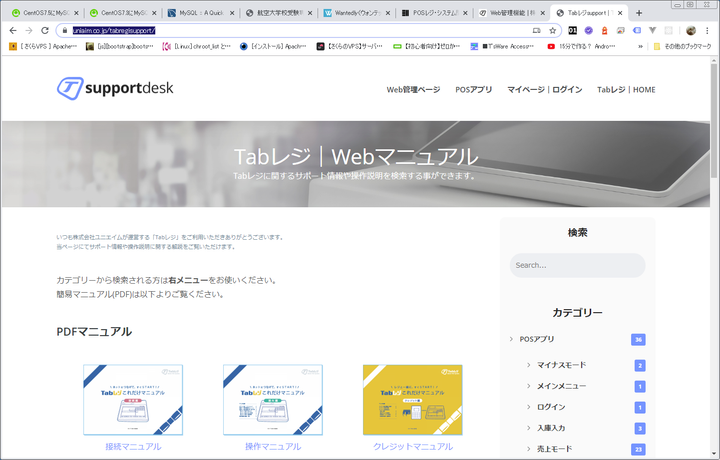The height and width of the screenshot is (460, 720).
Task: Open the black '01' extension icon
Action: (x=573, y=30)
